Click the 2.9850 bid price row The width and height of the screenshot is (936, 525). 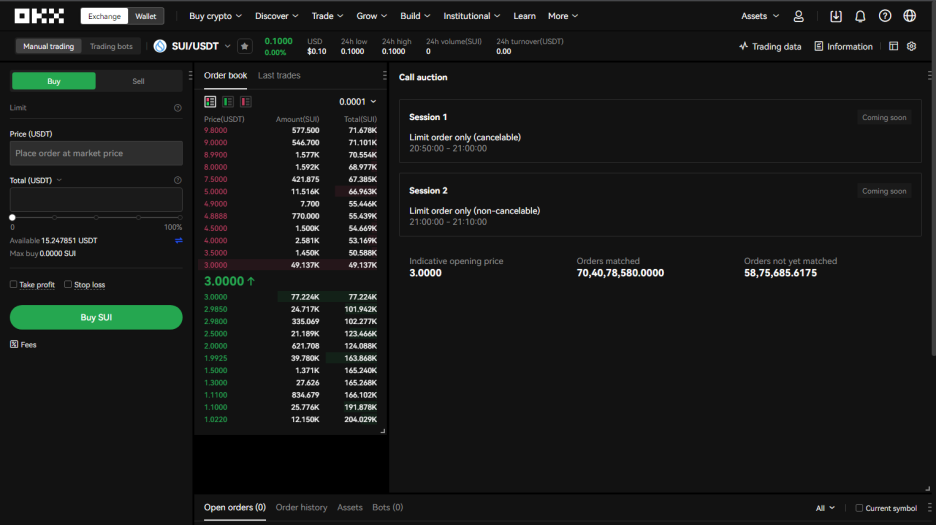[x=291, y=309]
